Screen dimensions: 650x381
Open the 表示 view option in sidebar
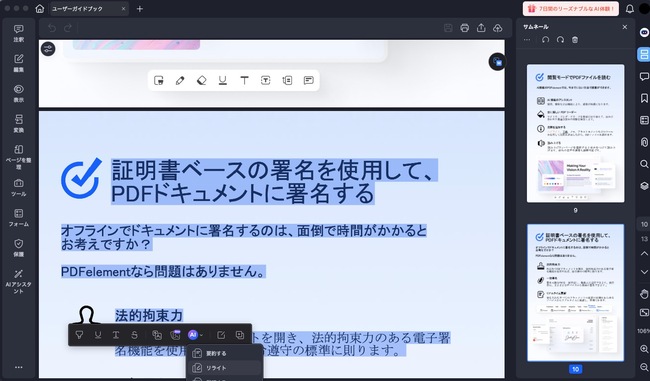(x=19, y=94)
